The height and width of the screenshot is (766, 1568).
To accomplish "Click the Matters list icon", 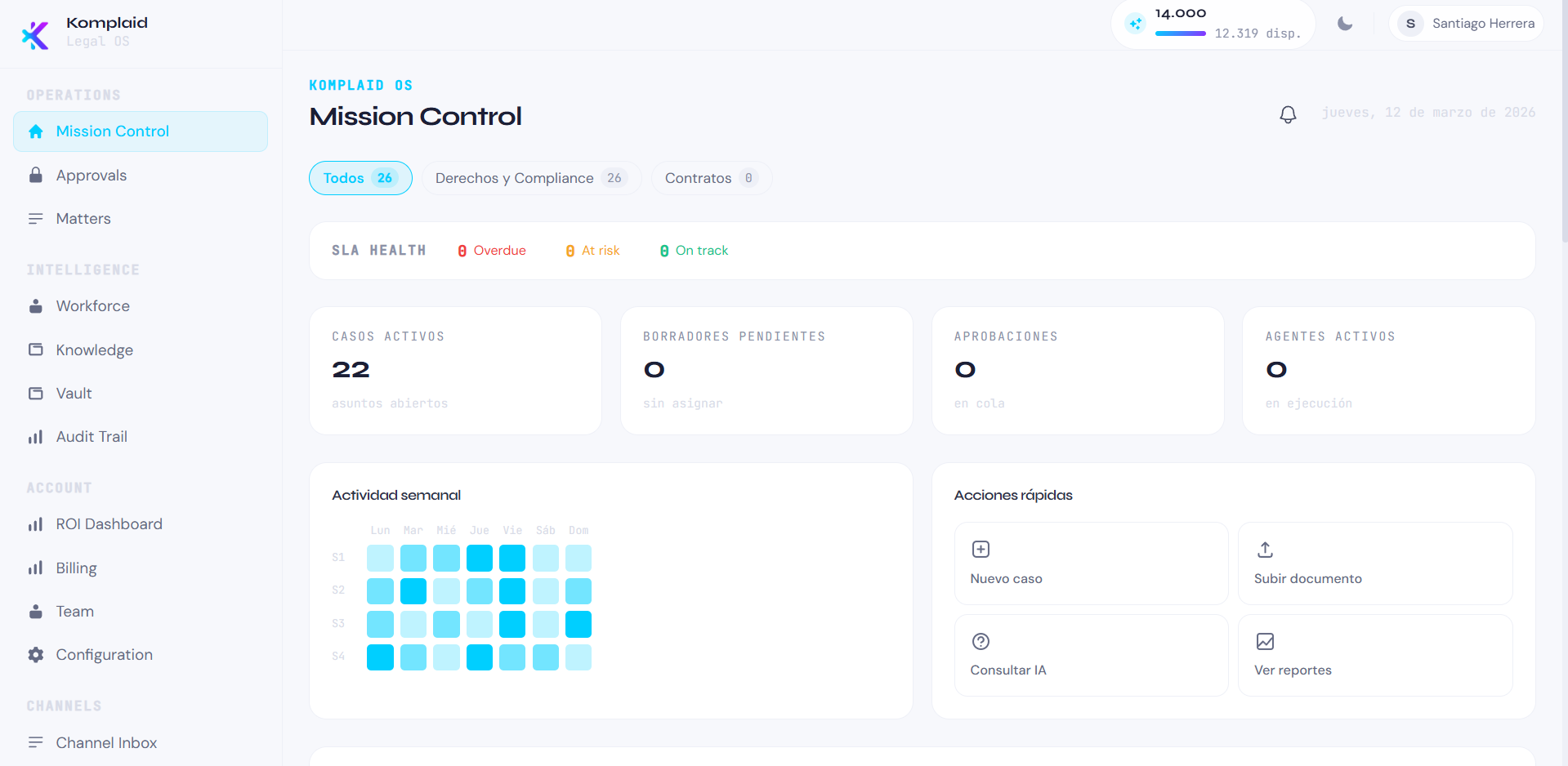I will click(36, 219).
